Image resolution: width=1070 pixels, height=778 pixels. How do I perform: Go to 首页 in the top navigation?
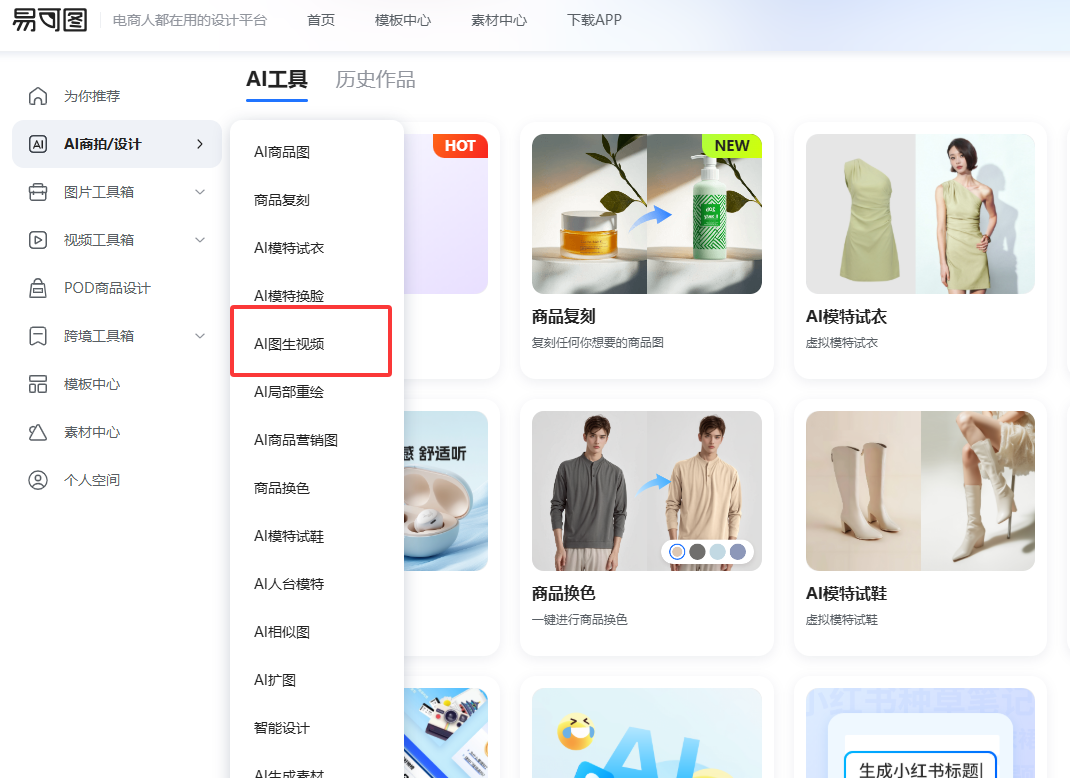pyautogui.click(x=321, y=20)
